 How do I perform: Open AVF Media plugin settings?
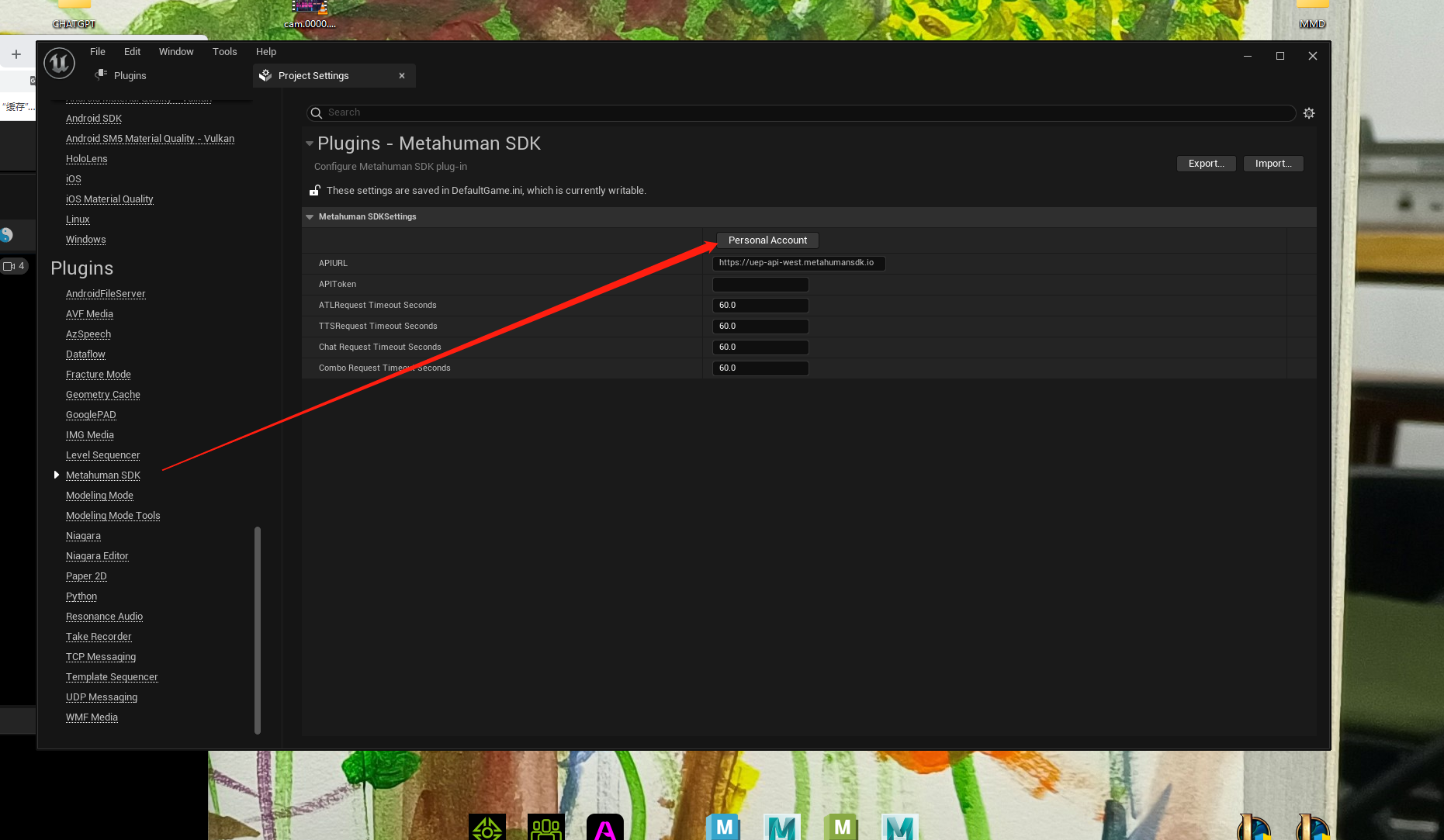coord(89,314)
